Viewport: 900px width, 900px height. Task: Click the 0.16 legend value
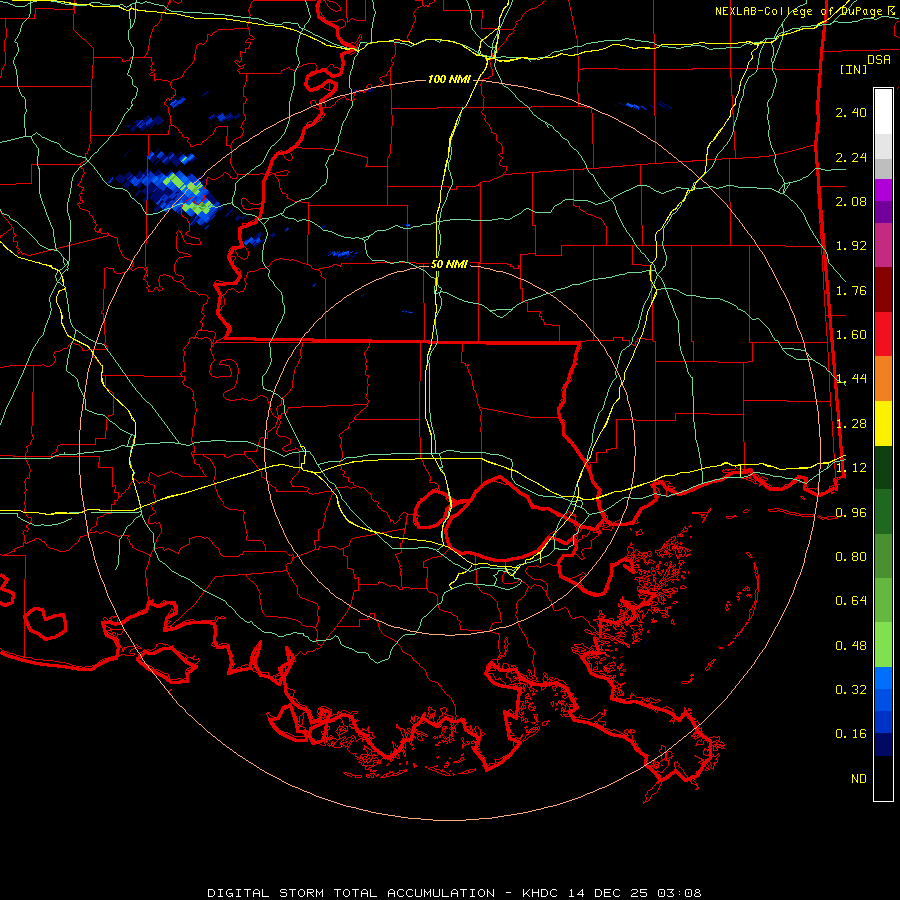[x=851, y=734]
